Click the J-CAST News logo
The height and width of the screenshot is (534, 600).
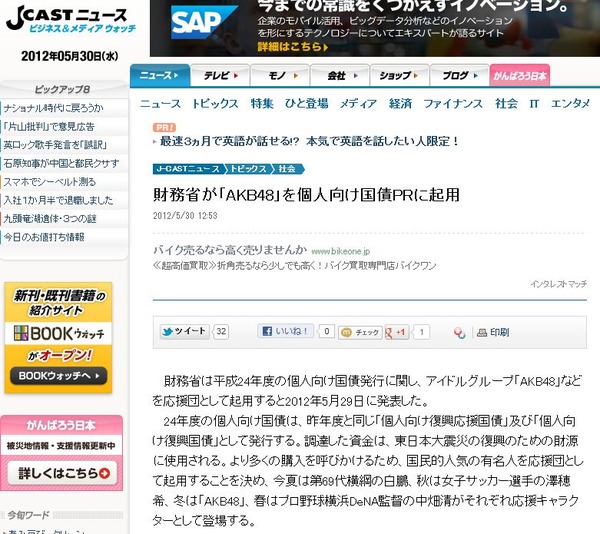[x=71, y=19]
